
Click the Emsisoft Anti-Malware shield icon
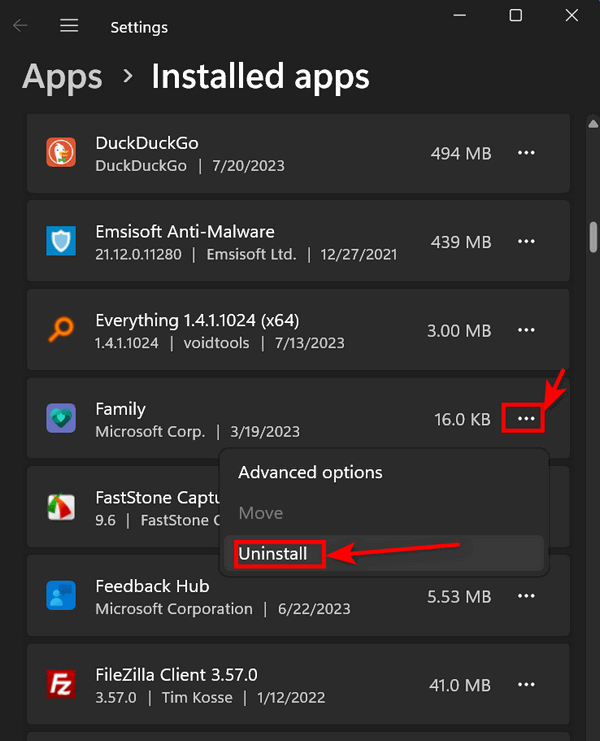coord(61,241)
